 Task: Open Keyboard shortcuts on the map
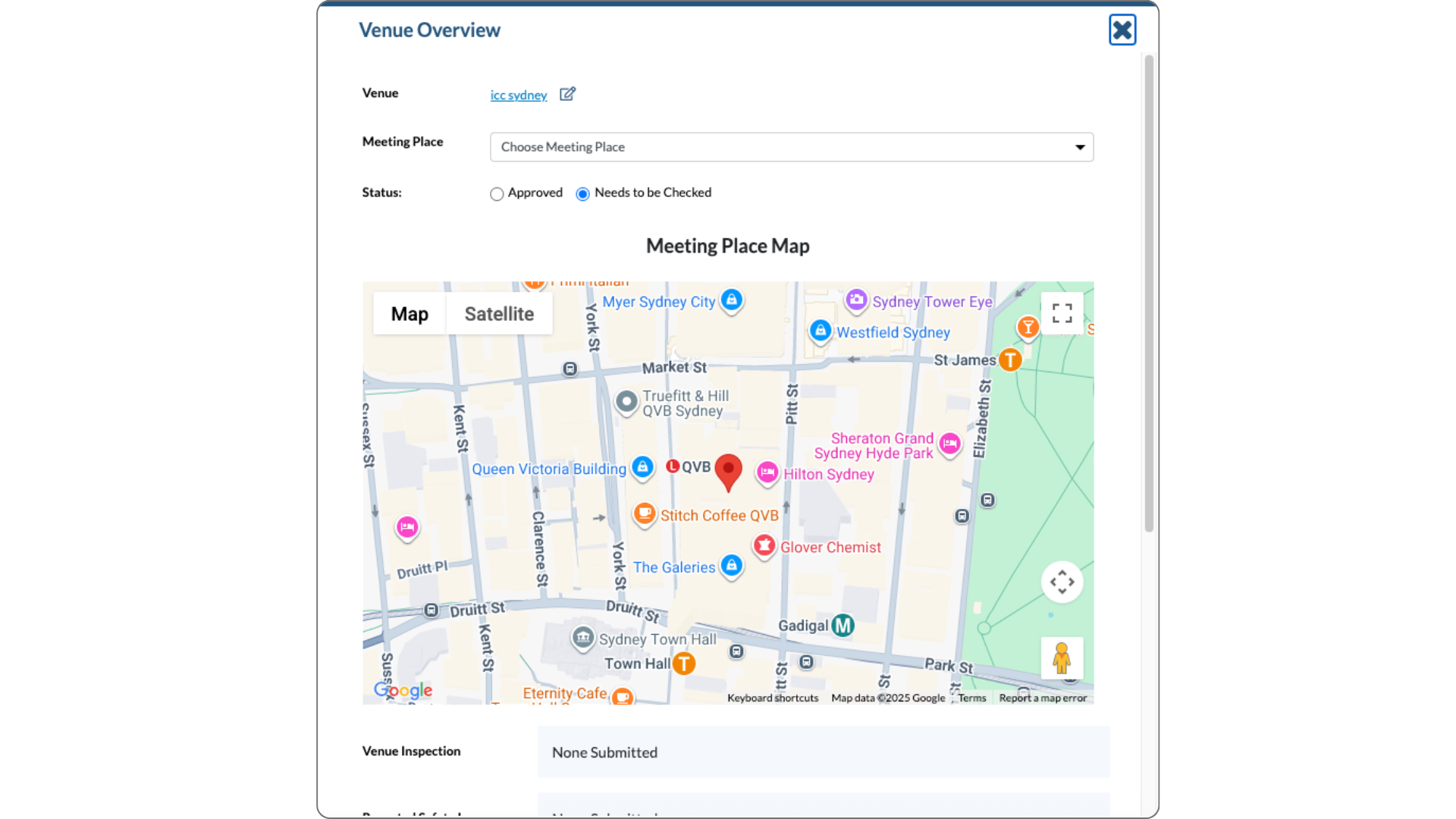tap(772, 698)
